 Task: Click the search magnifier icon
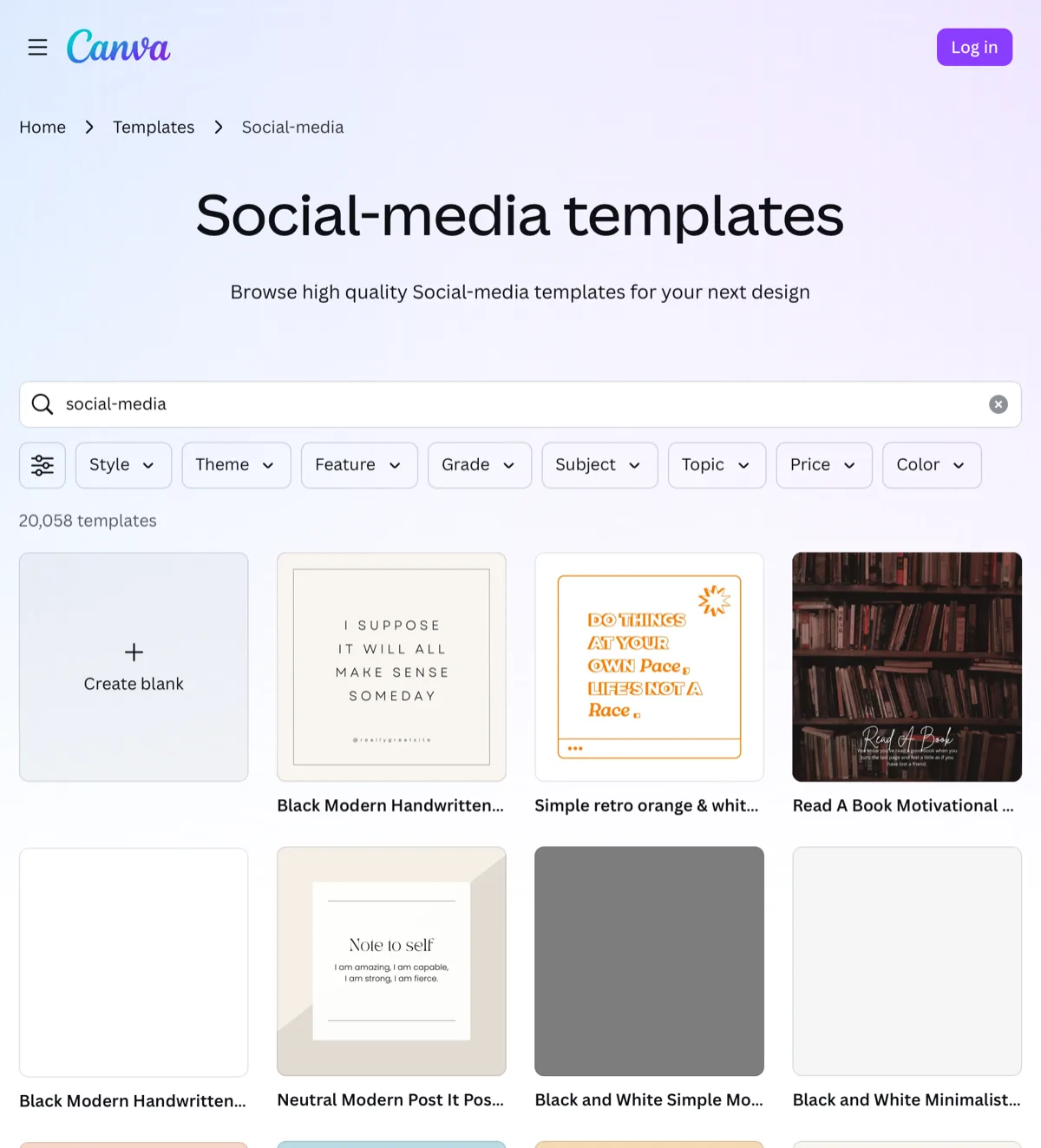point(42,404)
